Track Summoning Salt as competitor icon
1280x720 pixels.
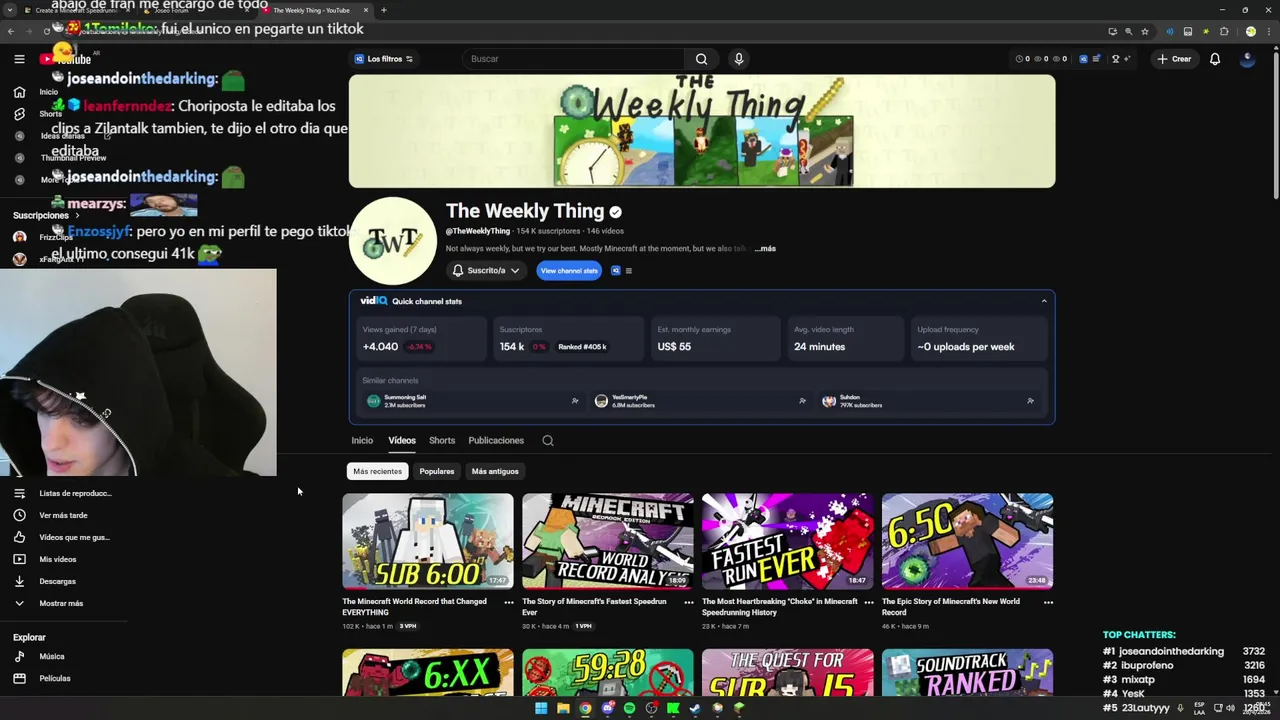575,401
